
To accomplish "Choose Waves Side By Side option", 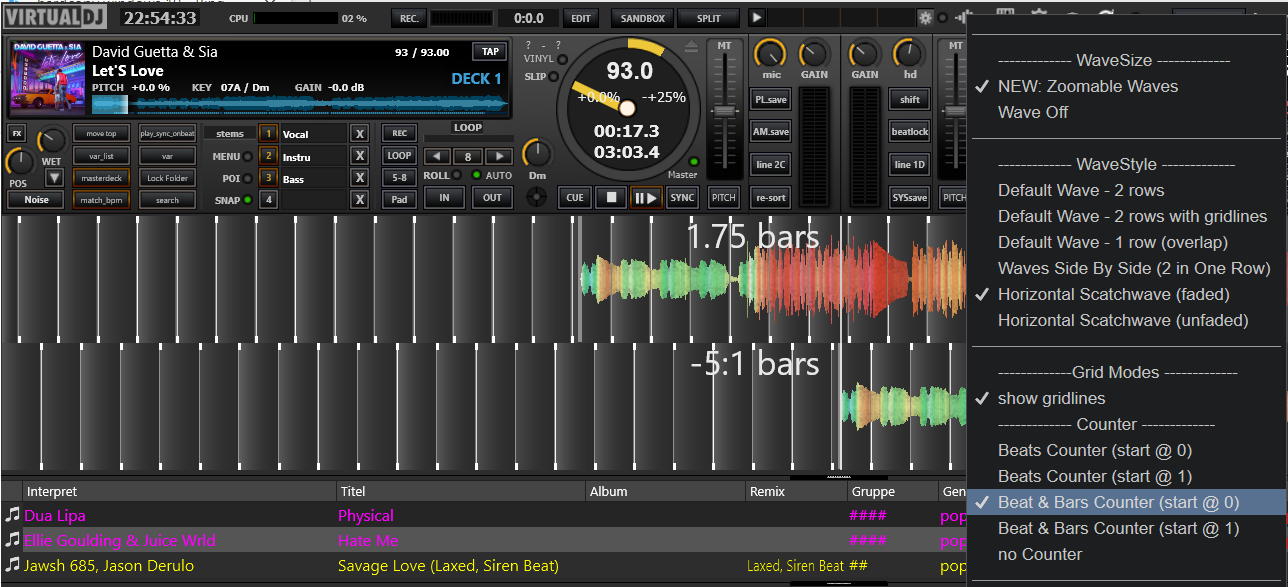I will (x=1134, y=268).
